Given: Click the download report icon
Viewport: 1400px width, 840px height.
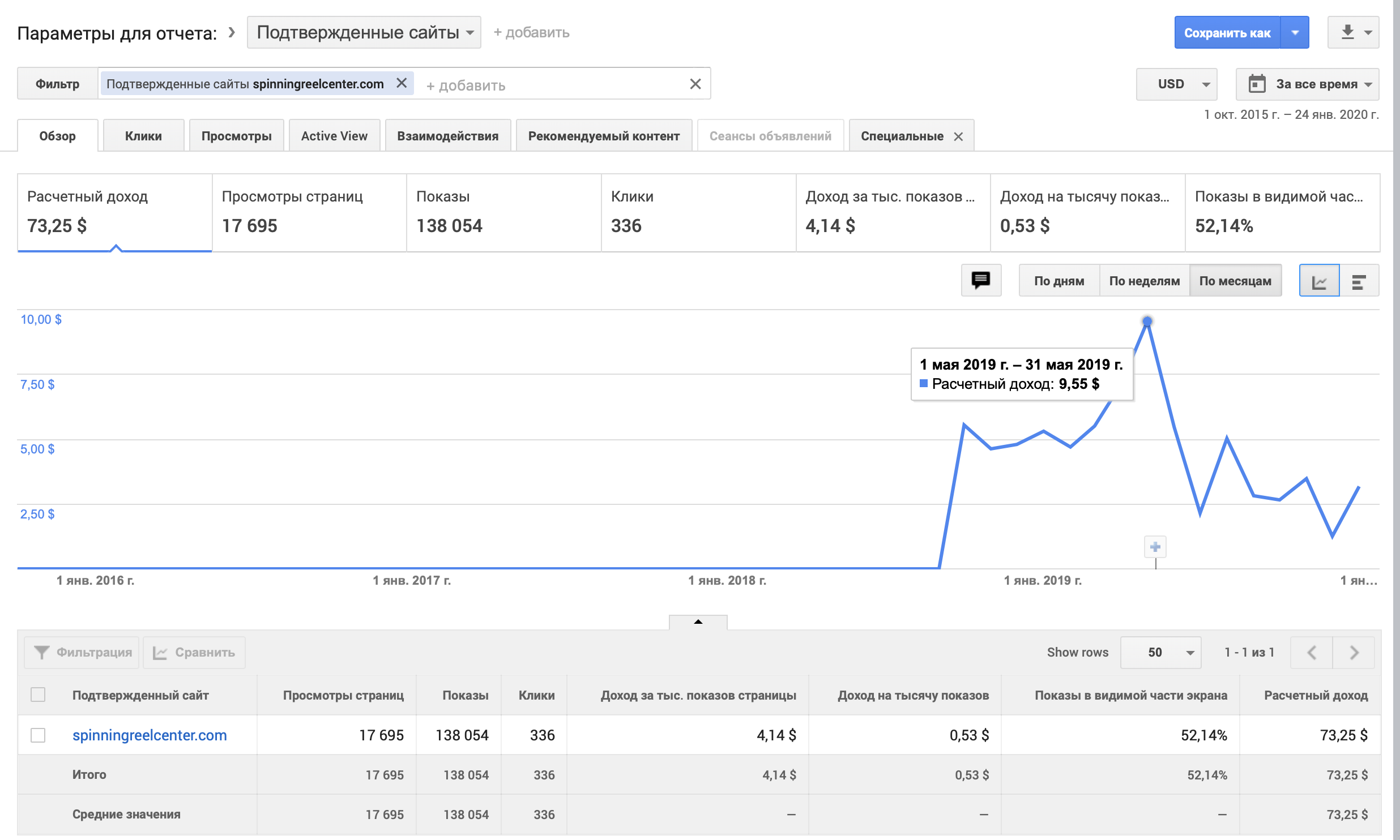Looking at the screenshot, I should point(1348,32).
